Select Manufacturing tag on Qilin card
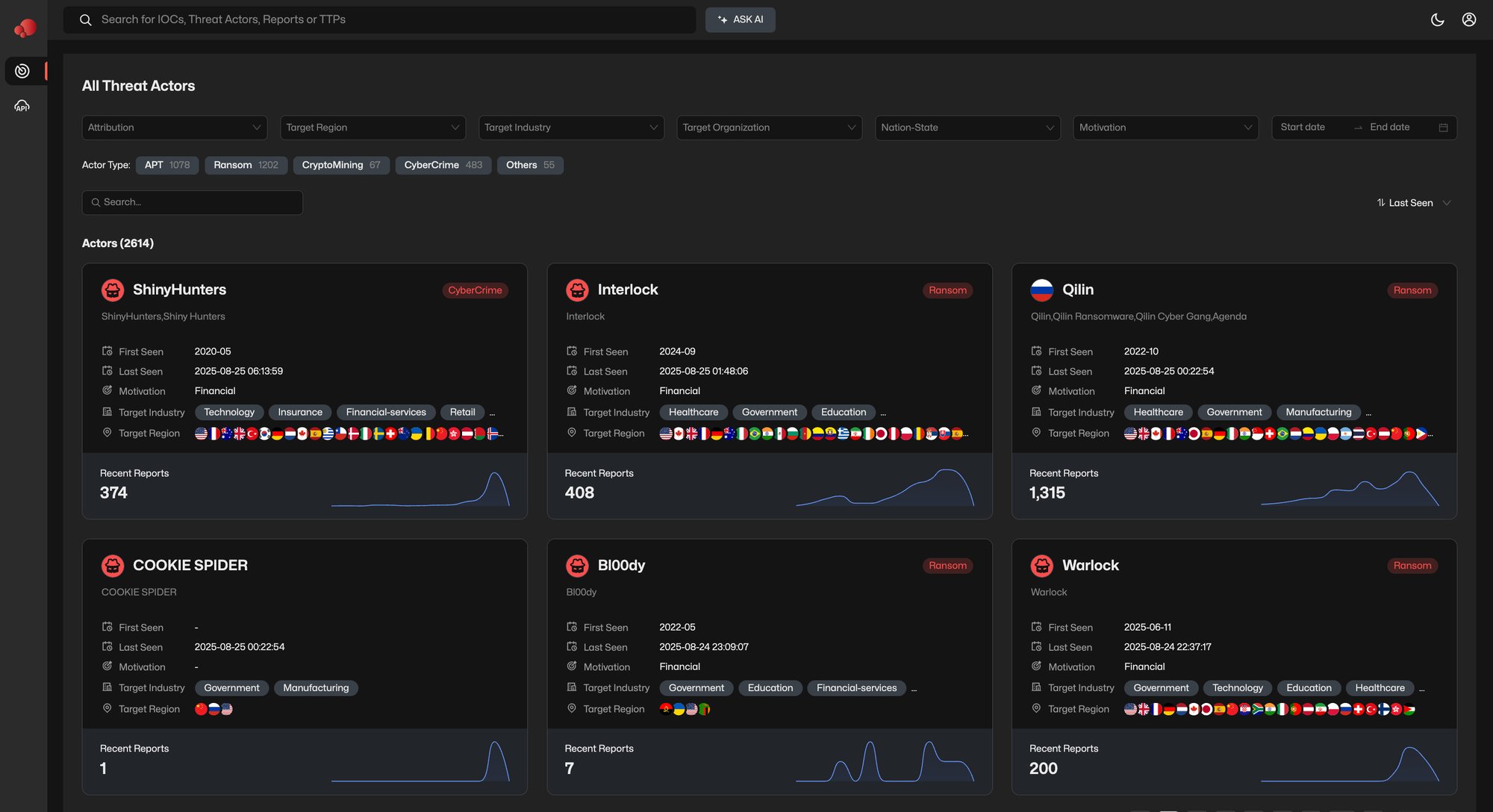 coord(1318,412)
